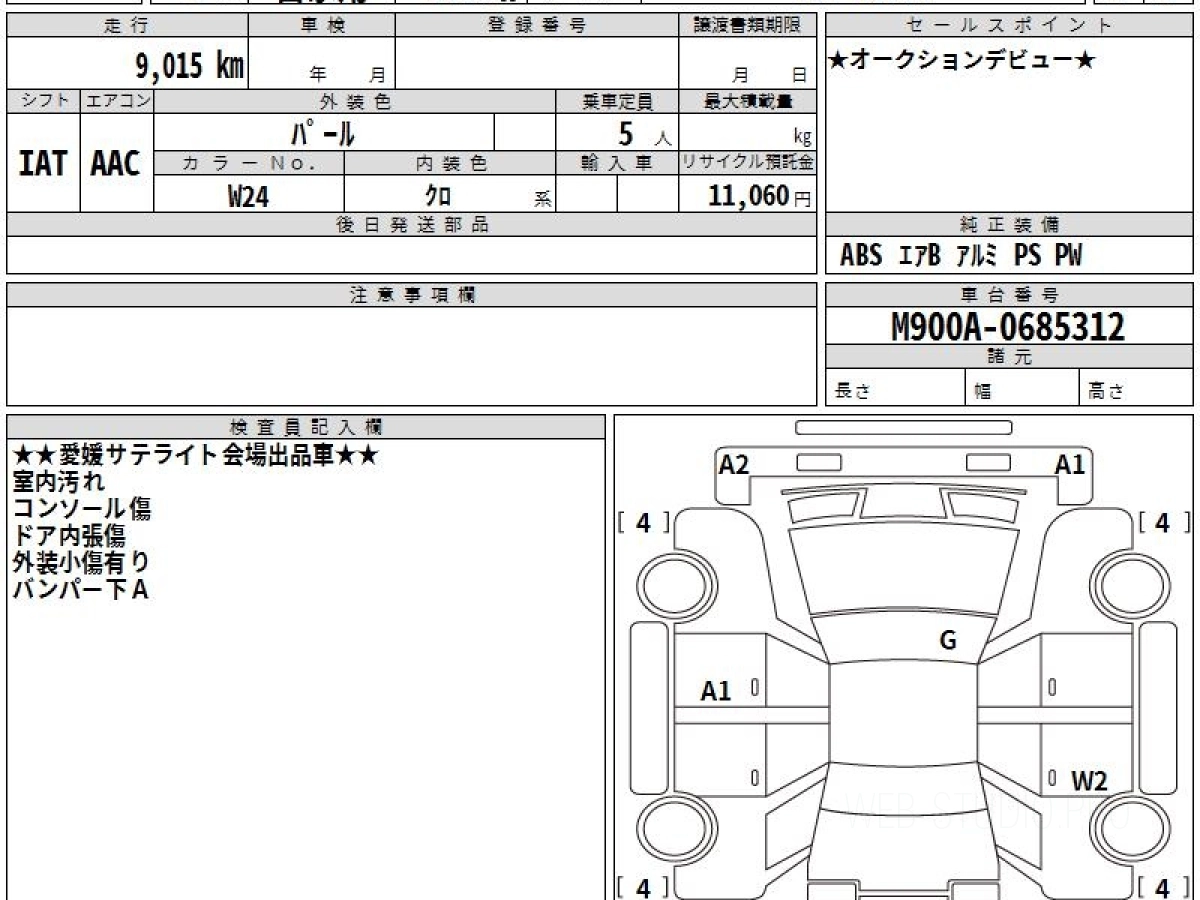Select the 内装色 header
Screen dimensions: 1200x900
point(450,163)
